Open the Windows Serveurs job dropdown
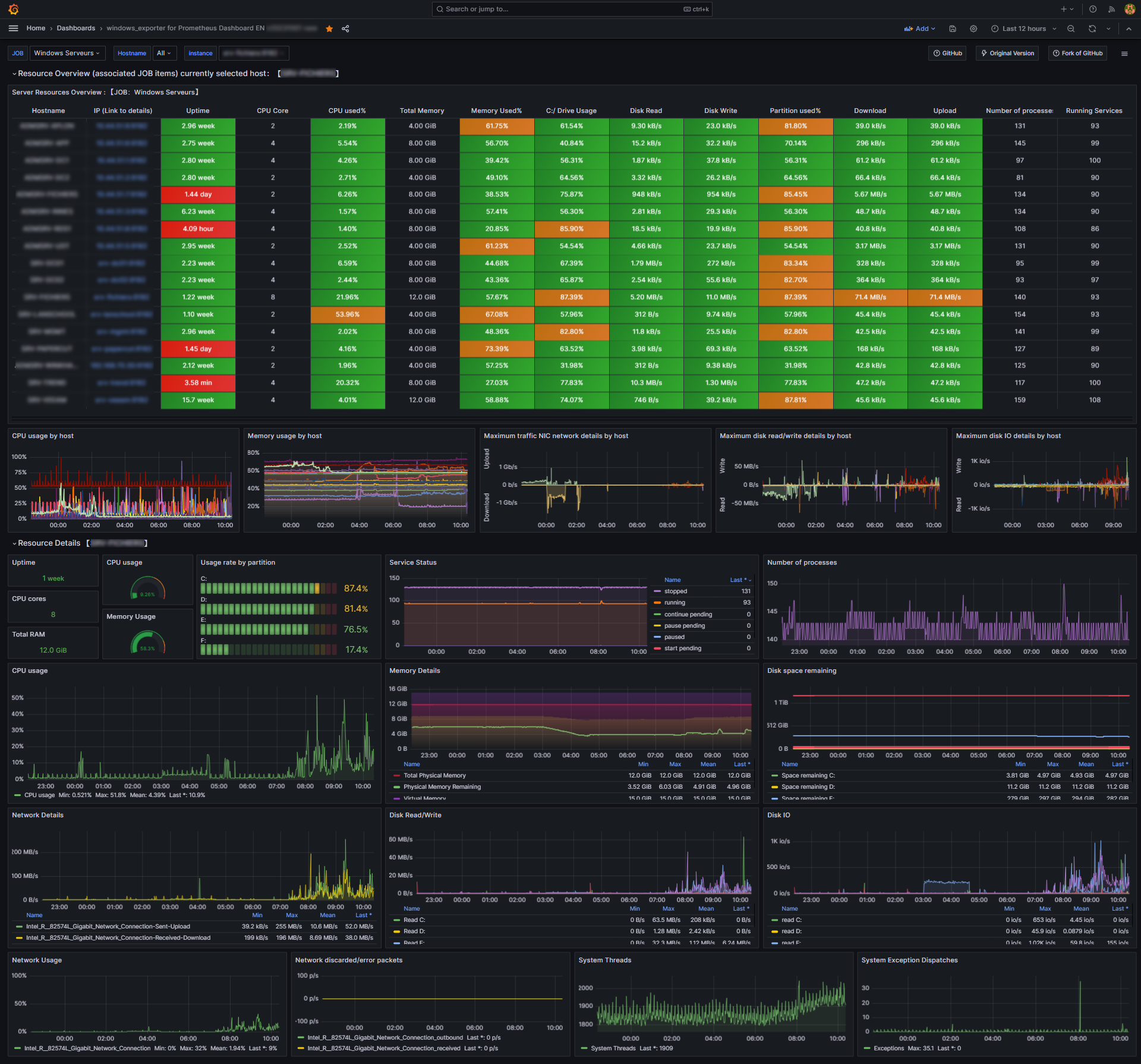1141x1064 pixels. pyautogui.click(x=67, y=53)
